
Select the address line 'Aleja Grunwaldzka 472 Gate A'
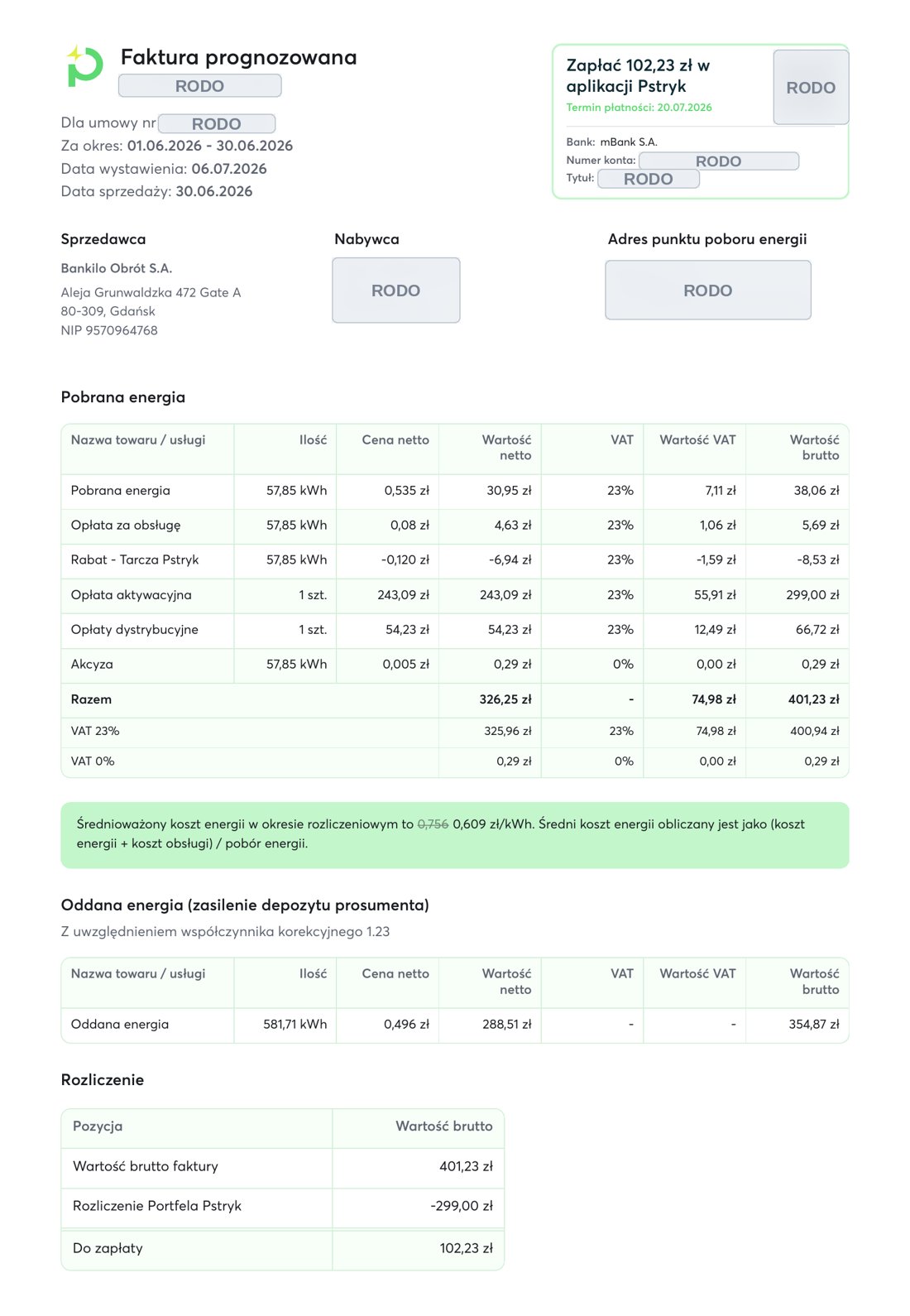point(151,292)
